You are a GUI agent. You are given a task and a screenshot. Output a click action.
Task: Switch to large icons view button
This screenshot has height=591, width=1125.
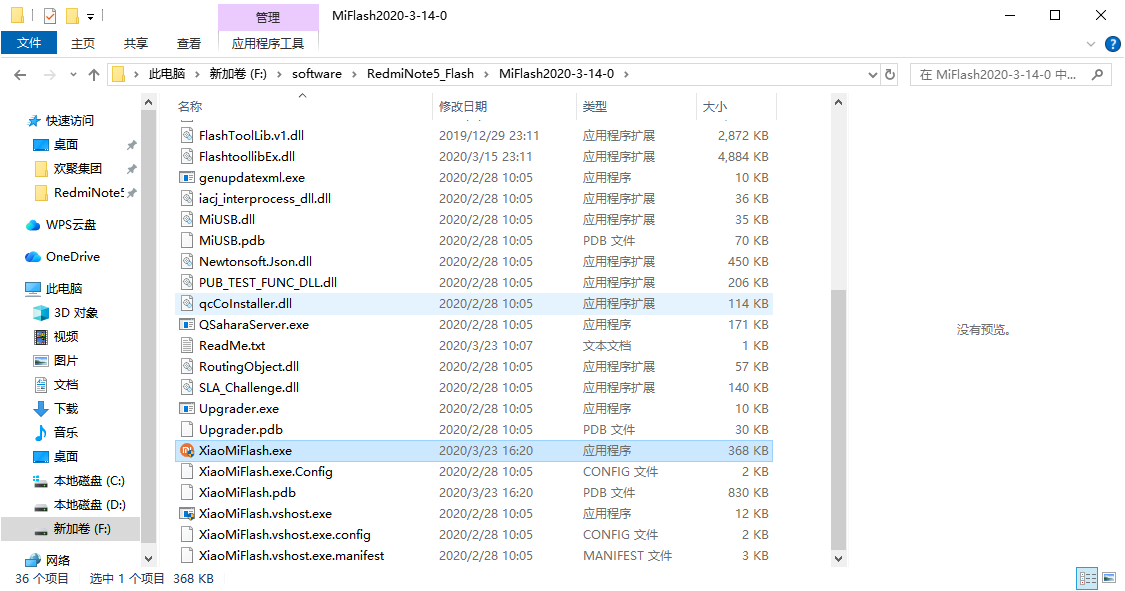(1107, 578)
